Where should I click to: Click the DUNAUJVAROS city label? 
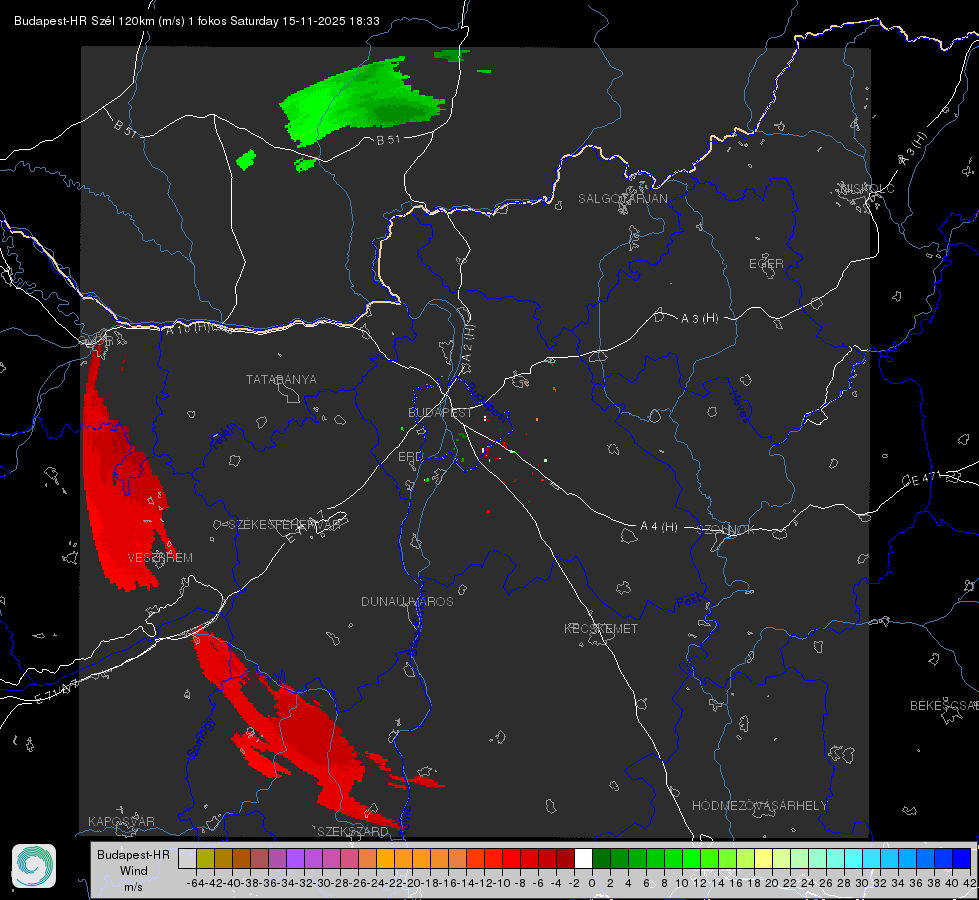[407, 601]
